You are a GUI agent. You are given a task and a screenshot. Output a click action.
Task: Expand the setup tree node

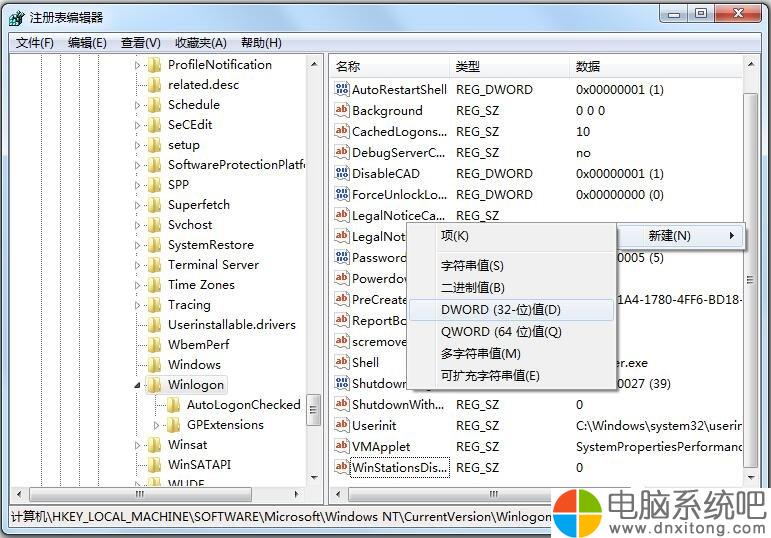[x=137, y=145]
